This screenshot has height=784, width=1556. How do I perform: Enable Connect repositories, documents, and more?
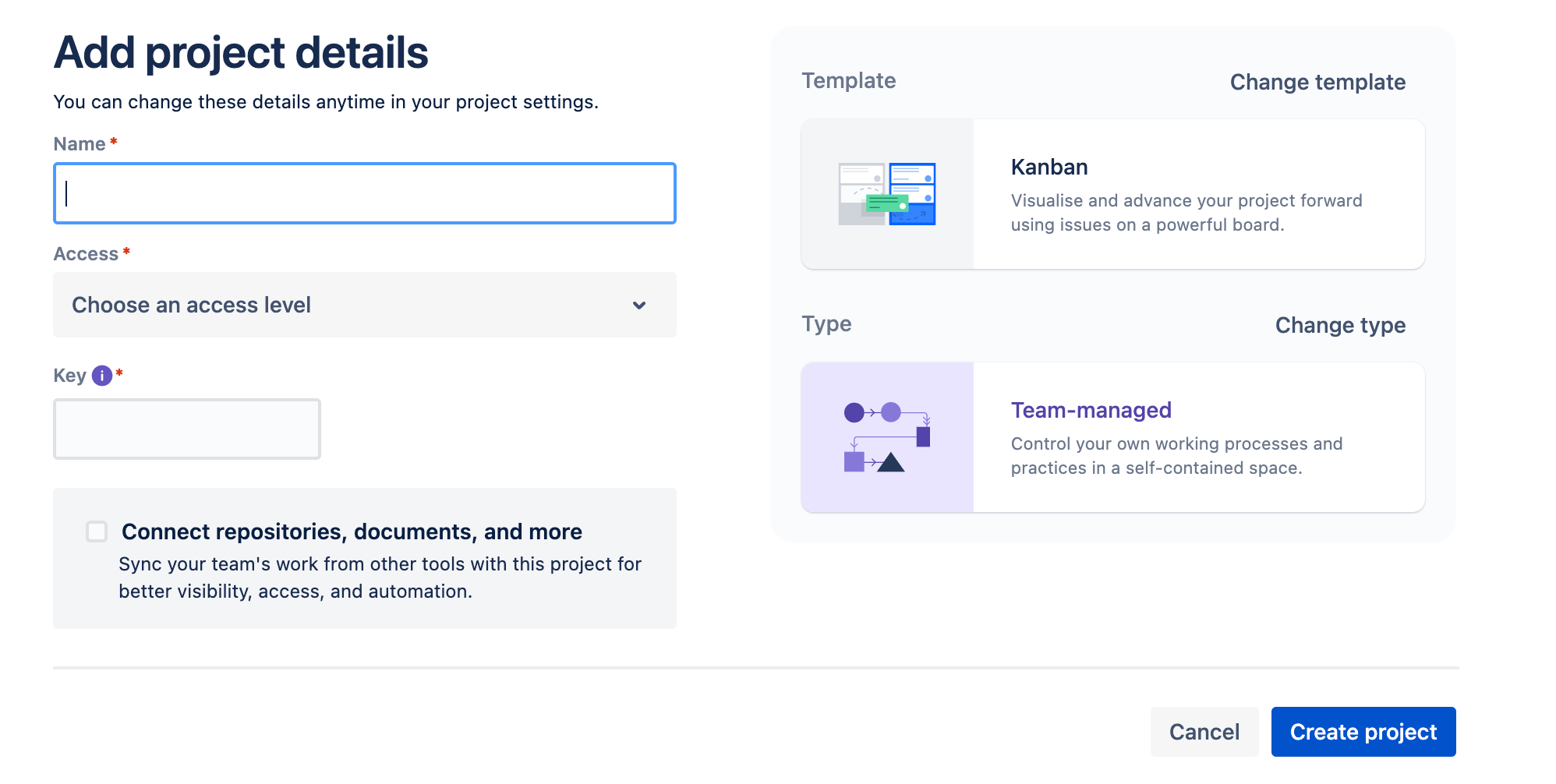click(96, 531)
